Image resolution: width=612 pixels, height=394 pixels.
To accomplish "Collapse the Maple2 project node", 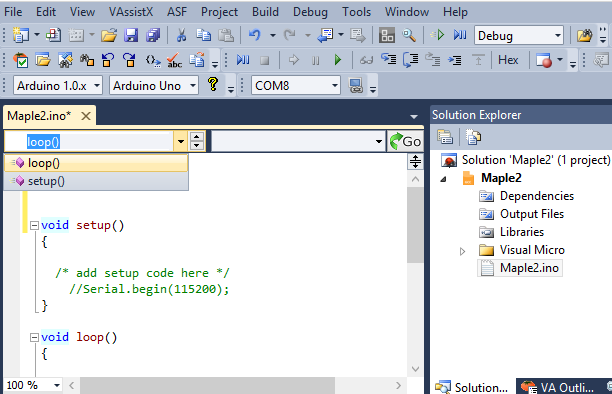I will [x=443, y=179].
